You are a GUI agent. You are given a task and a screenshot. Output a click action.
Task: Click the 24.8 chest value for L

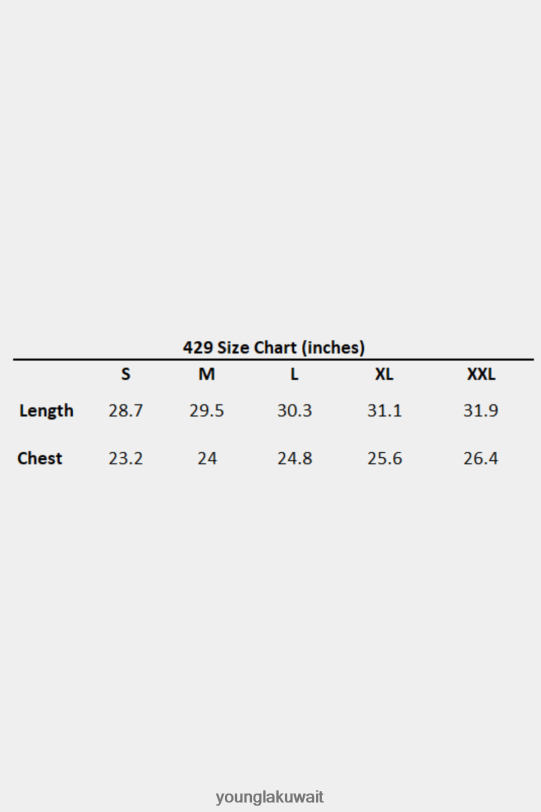point(295,458)
